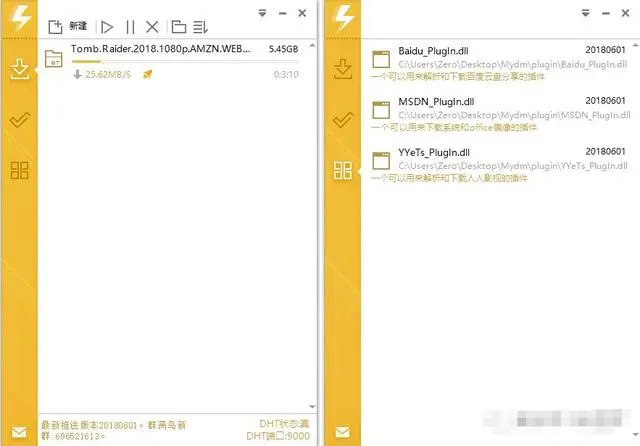Open Plugins grid tab in left window sidebar
This screenshot has height=446, width=640.
[19, 170]
